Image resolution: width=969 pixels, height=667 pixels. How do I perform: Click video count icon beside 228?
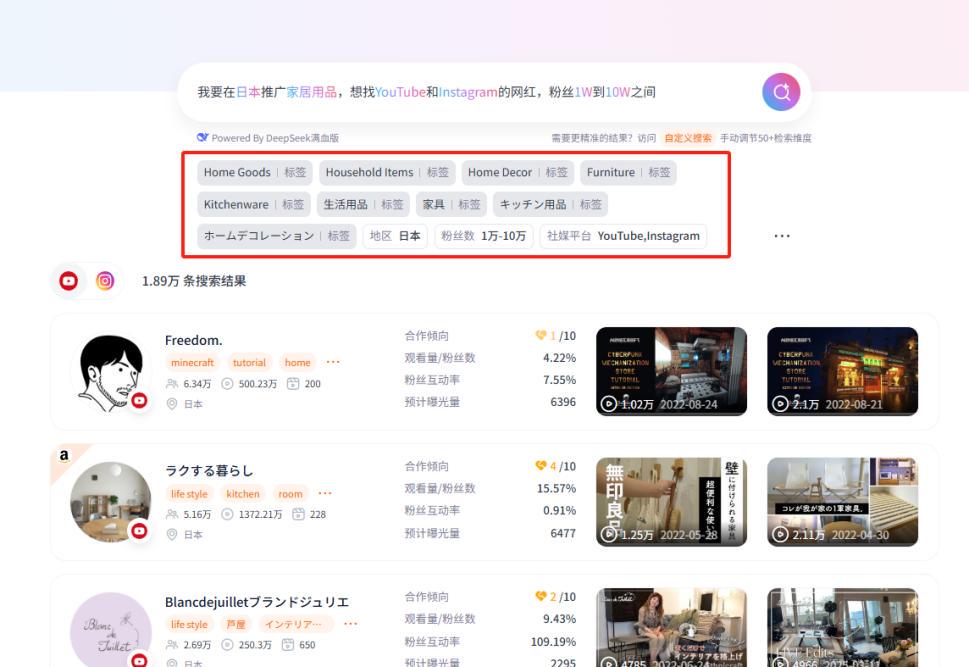coord(298,514)
